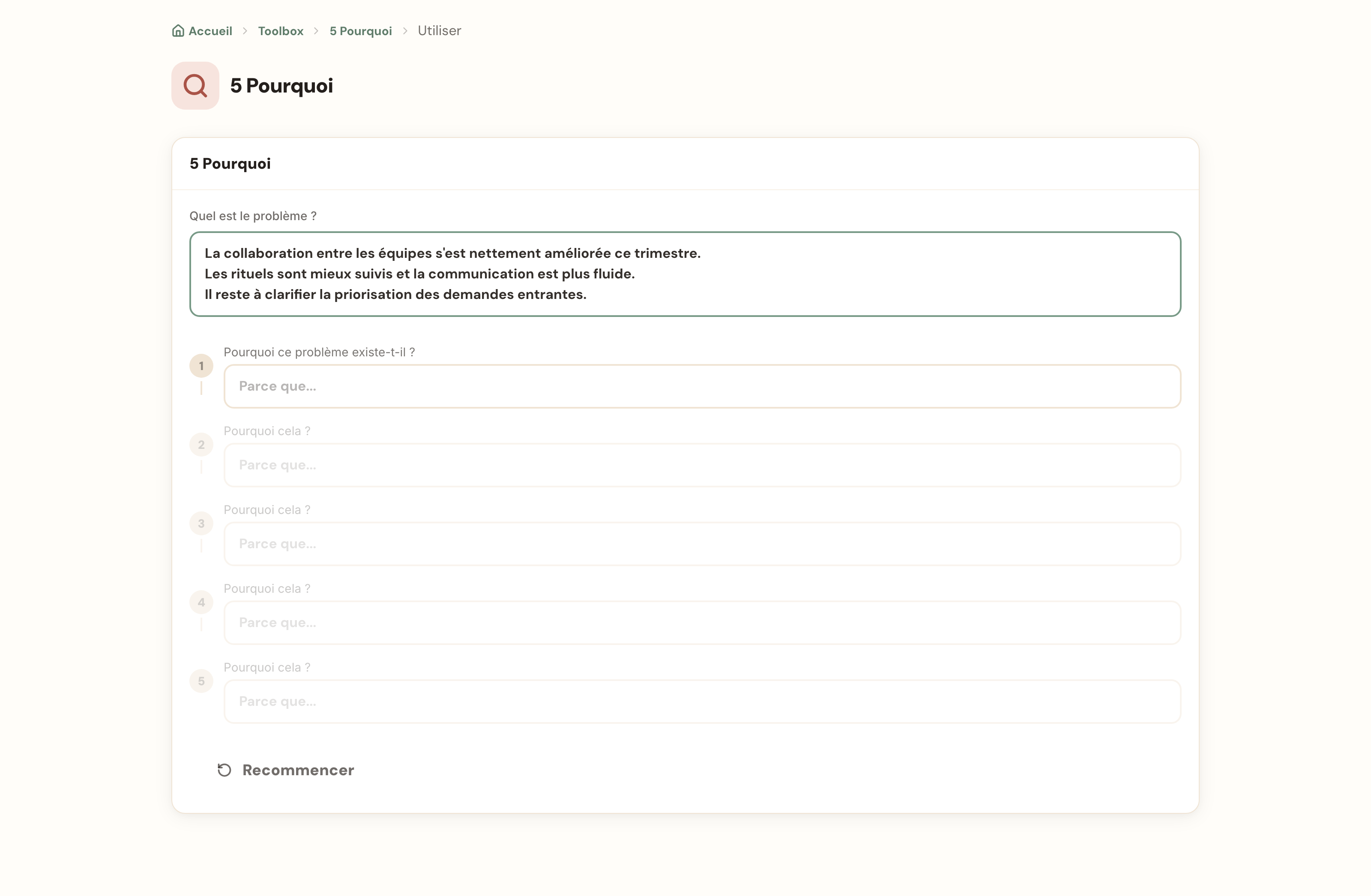The image size is (1371, 896).
Task: Focus the Parce que field of step 3
Action: click(x=702, y=544)
